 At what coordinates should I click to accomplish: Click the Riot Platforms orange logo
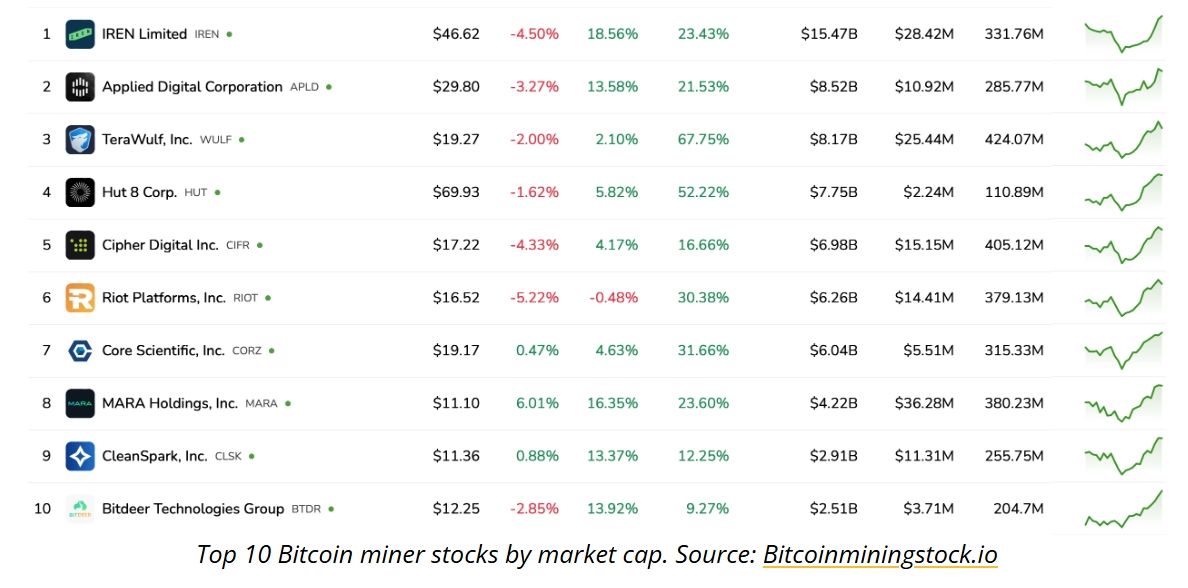point(80,298)
